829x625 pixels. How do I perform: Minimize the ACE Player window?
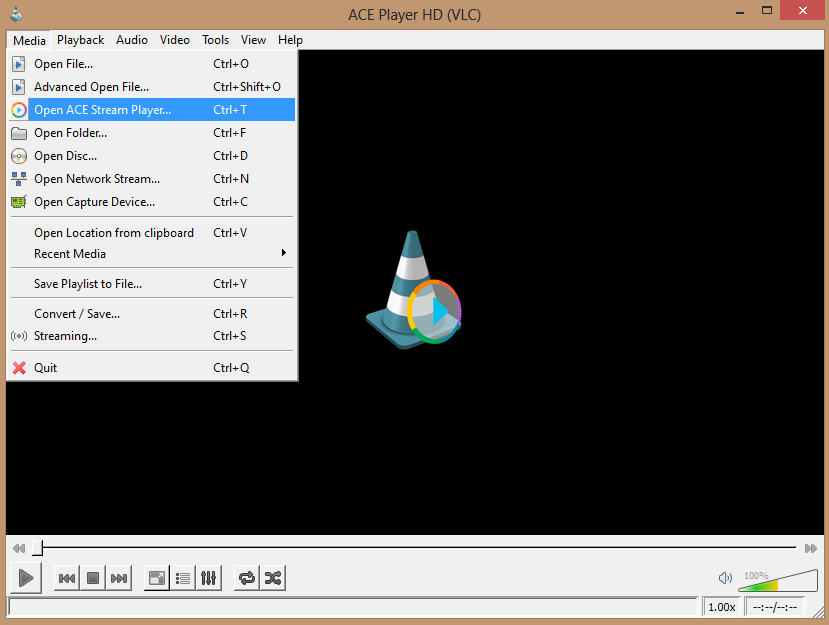740,12
